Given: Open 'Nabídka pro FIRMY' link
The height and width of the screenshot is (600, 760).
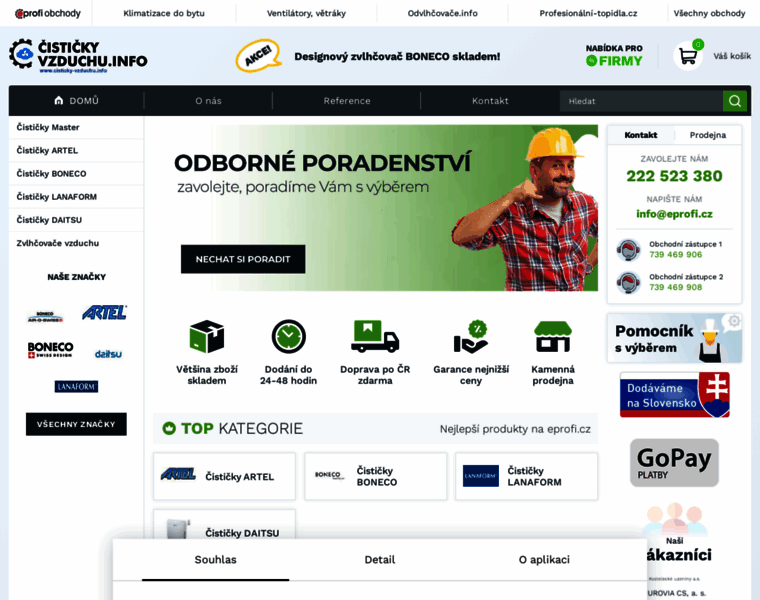Looking at the screenshot, I should 614,55.
